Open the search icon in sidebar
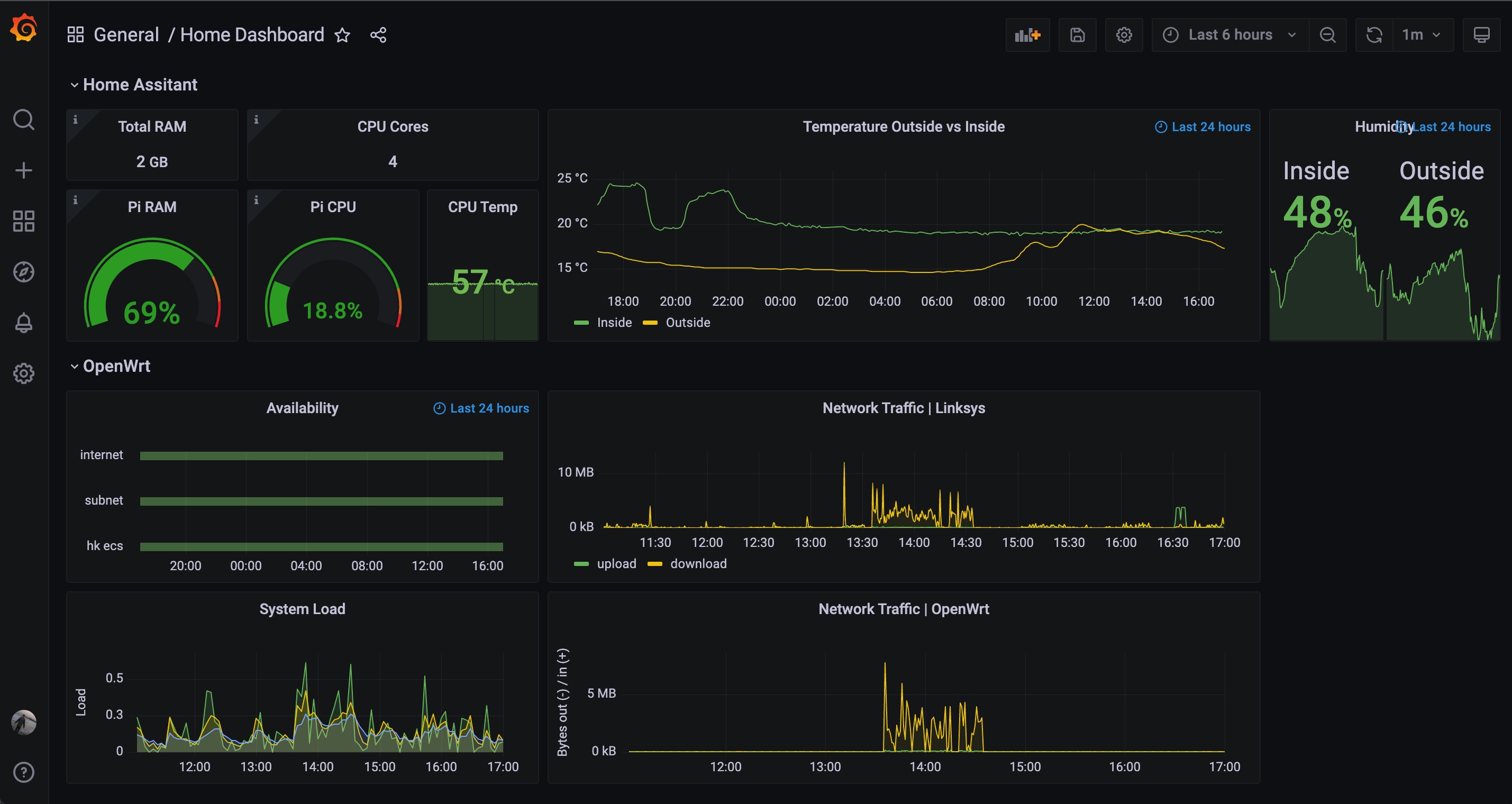The image size is (1512, 804). pos(23,120)
